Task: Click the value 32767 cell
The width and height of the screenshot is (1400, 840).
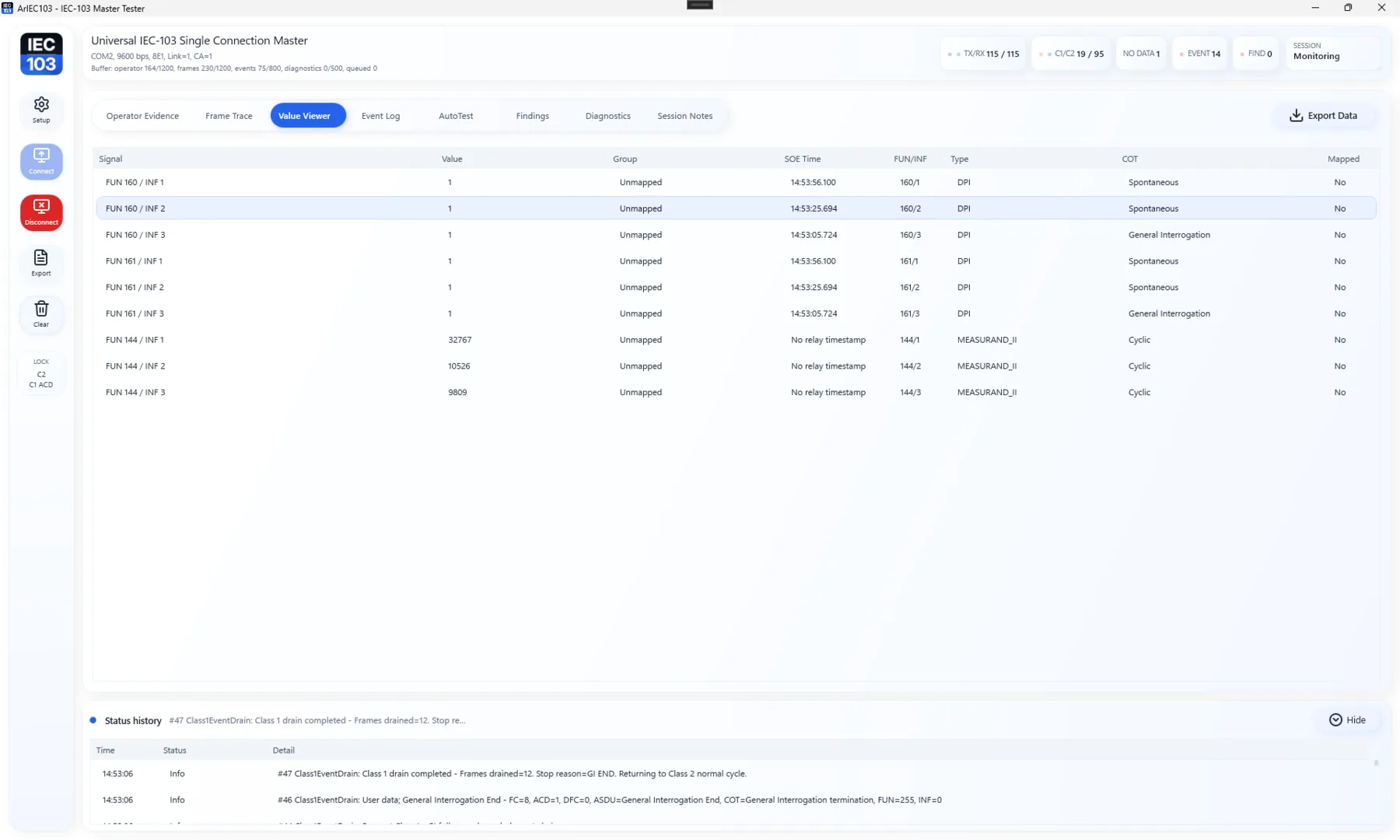Action: (x=460, y=340)
